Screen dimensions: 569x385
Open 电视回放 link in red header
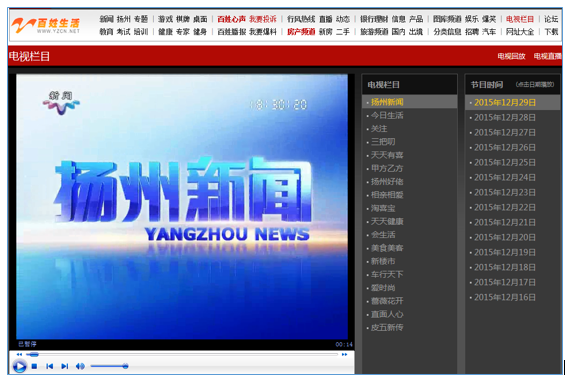(x=511, y=56)
